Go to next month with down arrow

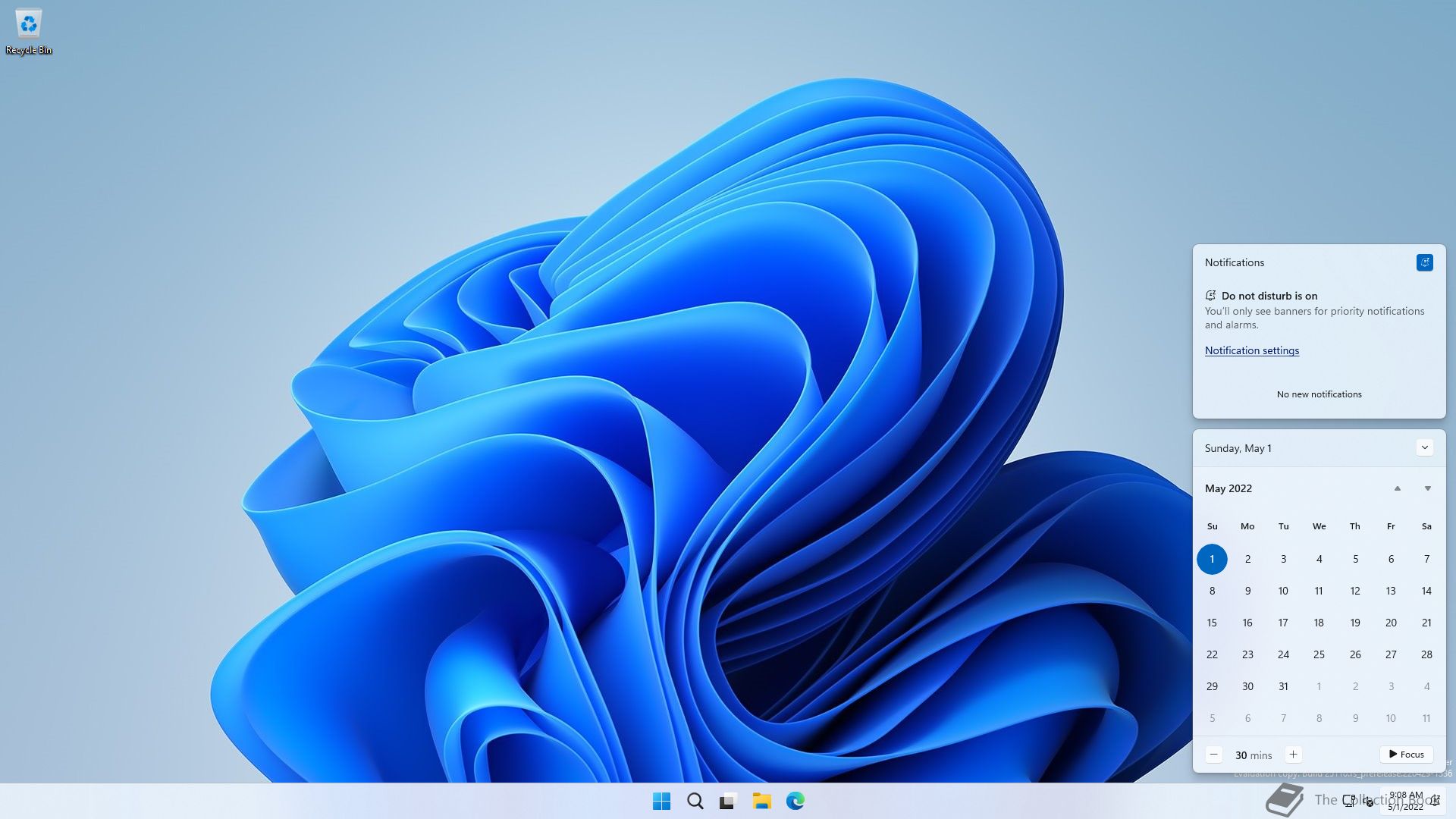tap(1427, 488)
